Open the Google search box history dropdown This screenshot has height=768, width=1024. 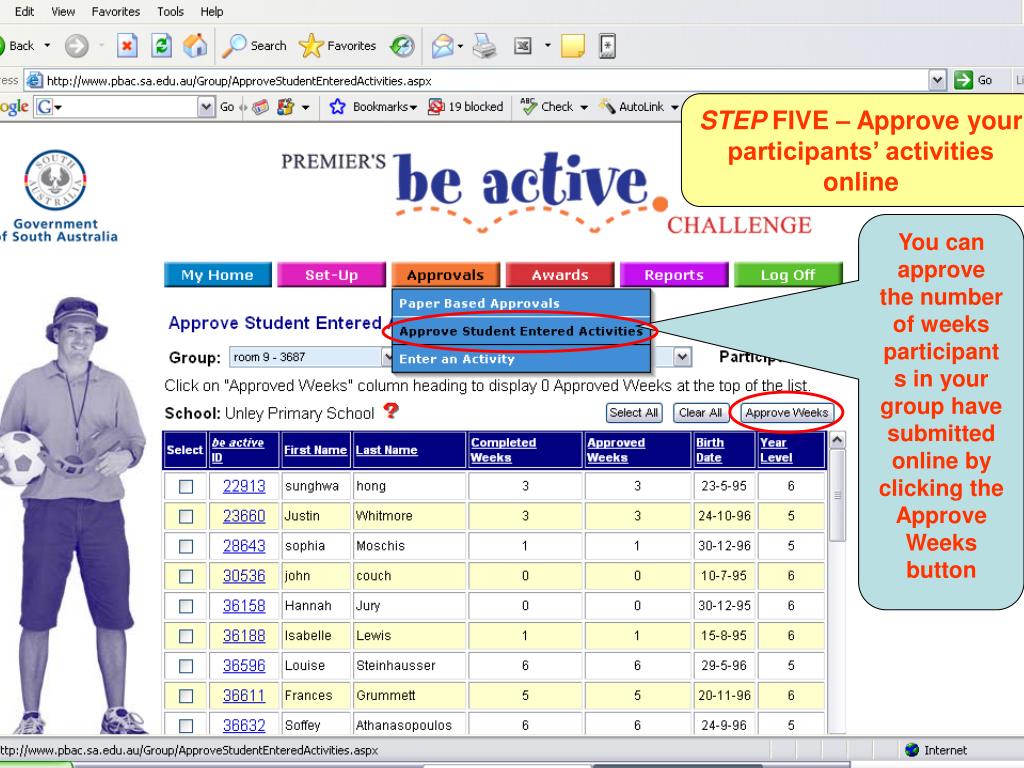pyautogui.click(x=206, y=106)
